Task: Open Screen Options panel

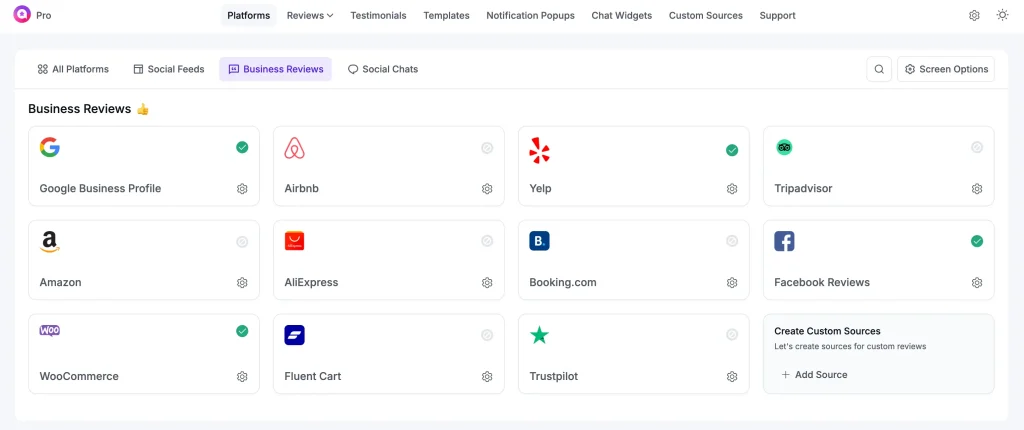Action: [x=946, y=69]
